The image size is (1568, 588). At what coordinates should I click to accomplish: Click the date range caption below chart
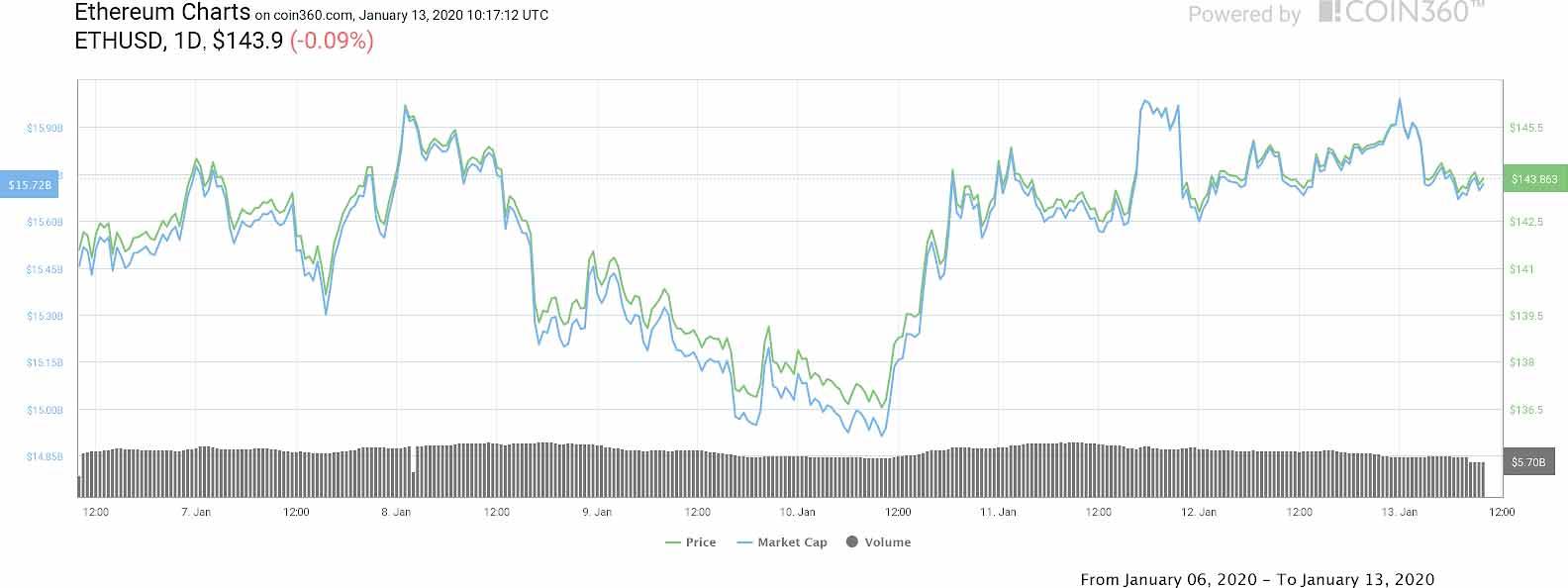click(1257, 579)
